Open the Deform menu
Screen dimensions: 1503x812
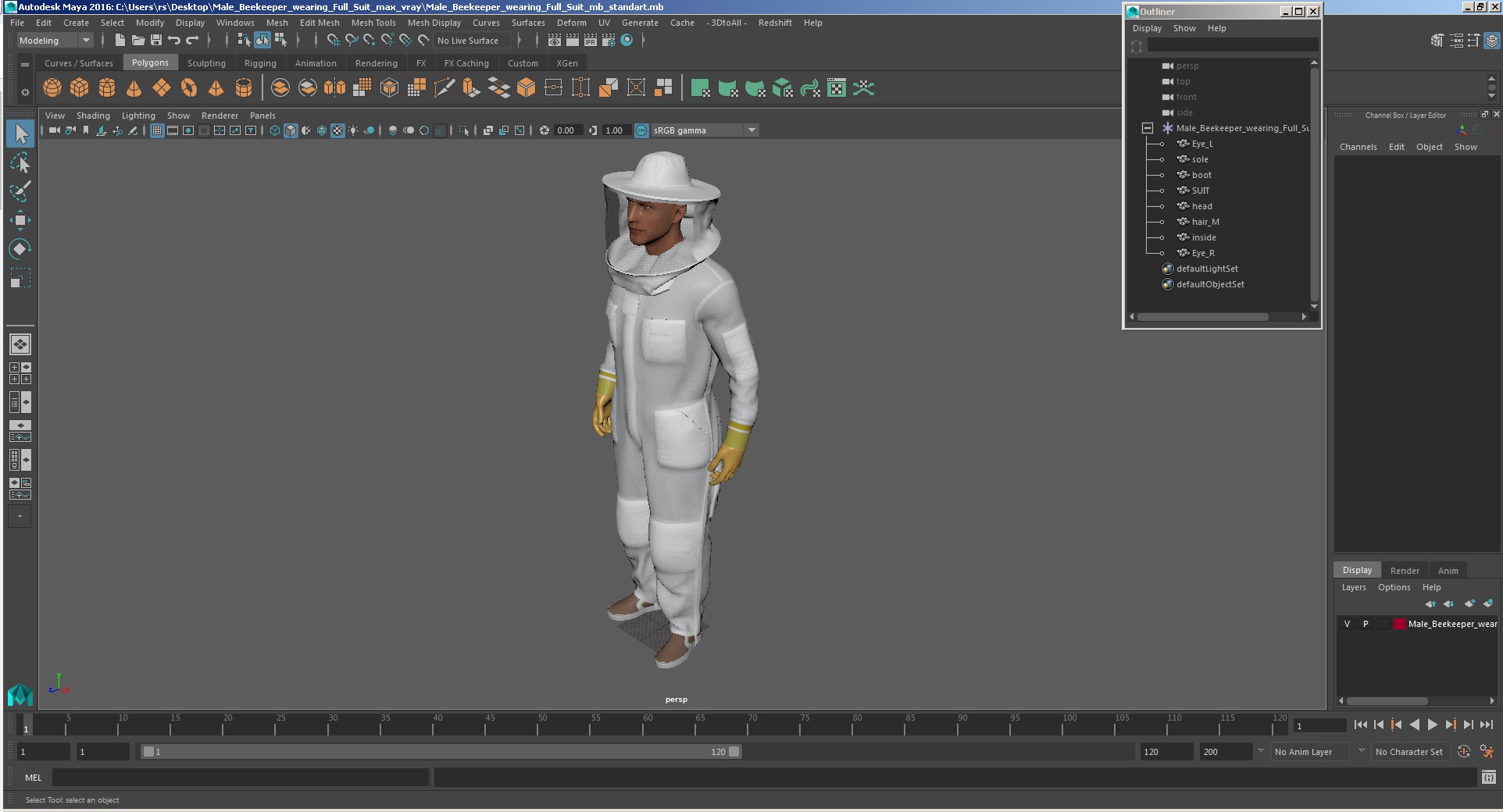(x=571, y=23)
